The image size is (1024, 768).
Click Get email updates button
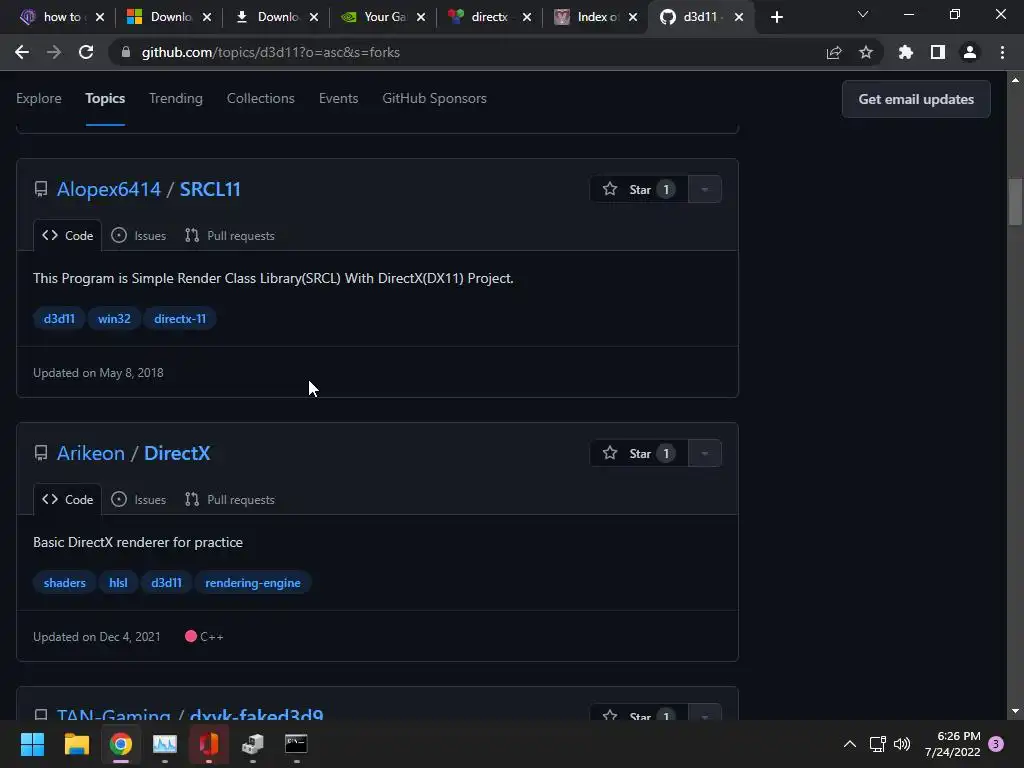916,99
